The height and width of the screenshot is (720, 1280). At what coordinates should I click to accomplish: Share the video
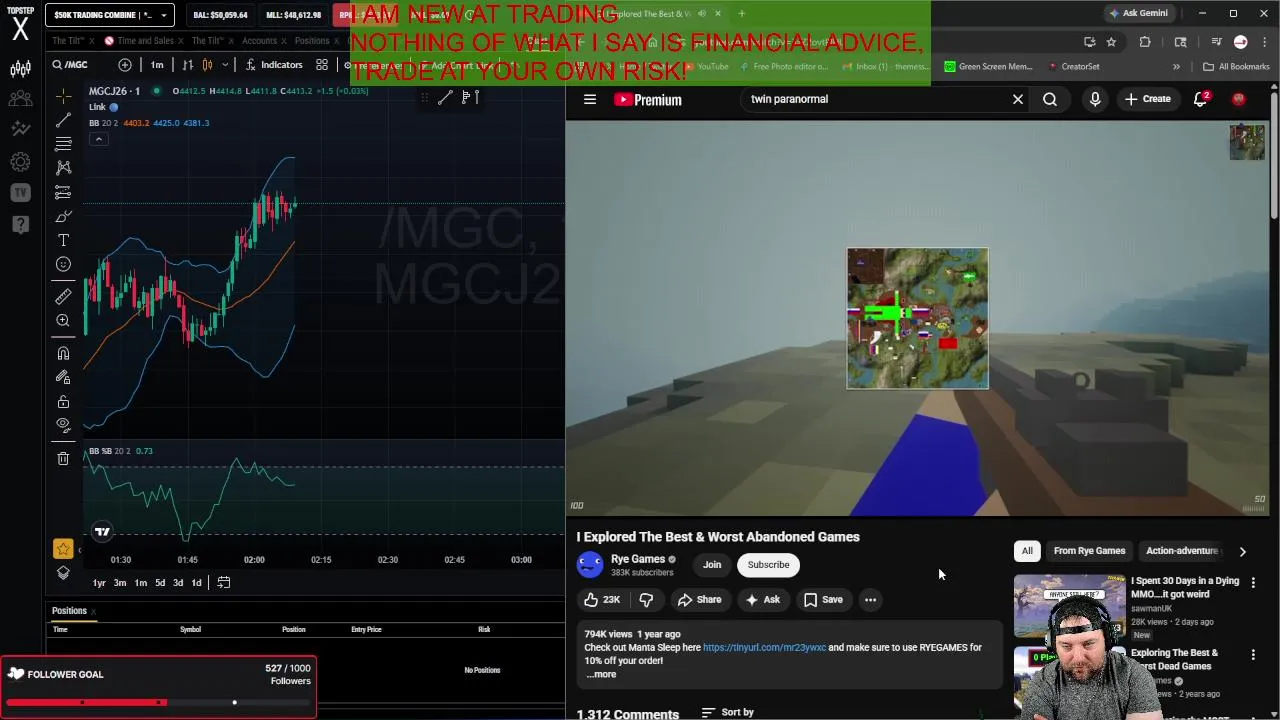(699, 600)
